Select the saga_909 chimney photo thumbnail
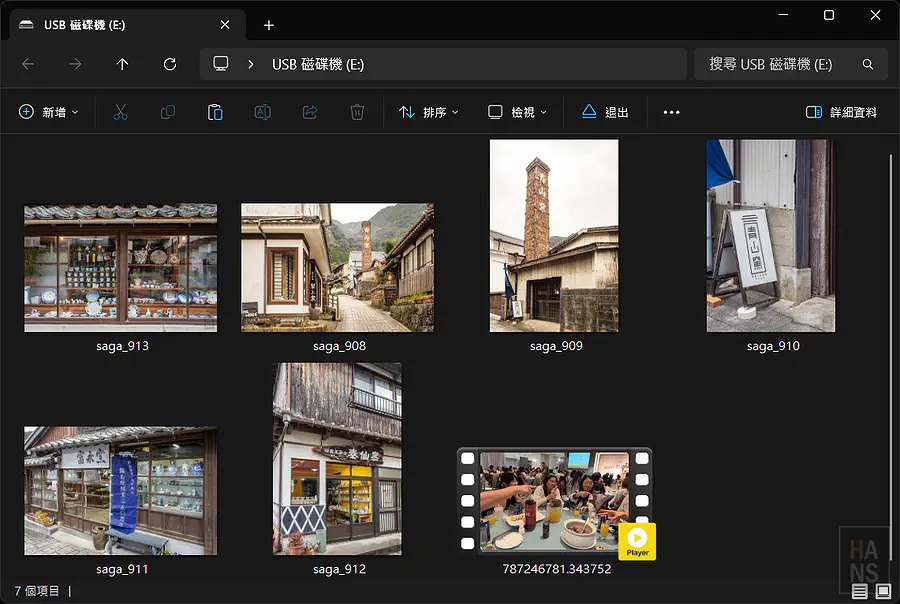Image resolution: width=900 pixels, height=604 pixels. (554, 236)
